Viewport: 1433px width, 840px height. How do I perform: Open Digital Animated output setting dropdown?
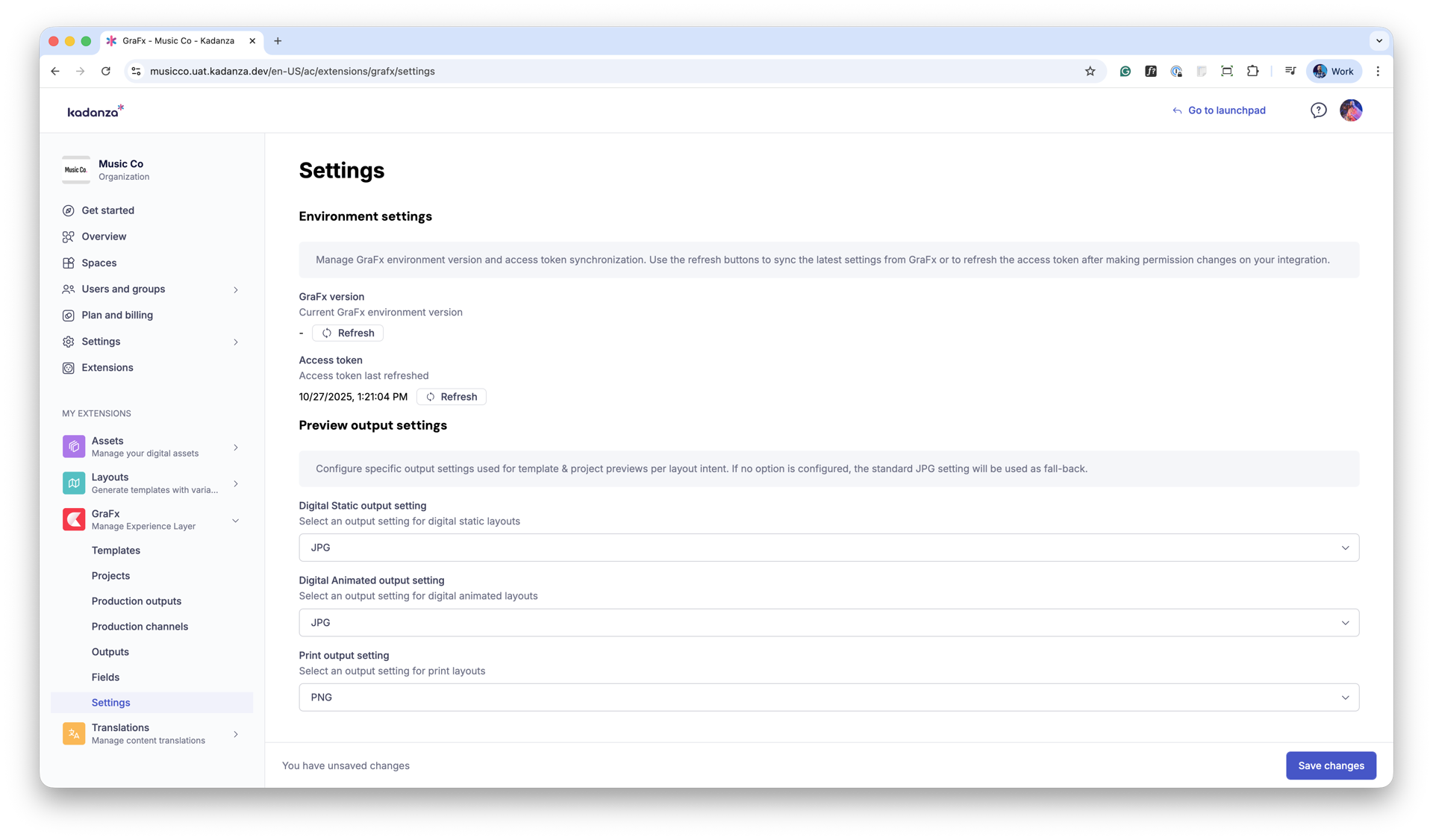coord(828,623)
